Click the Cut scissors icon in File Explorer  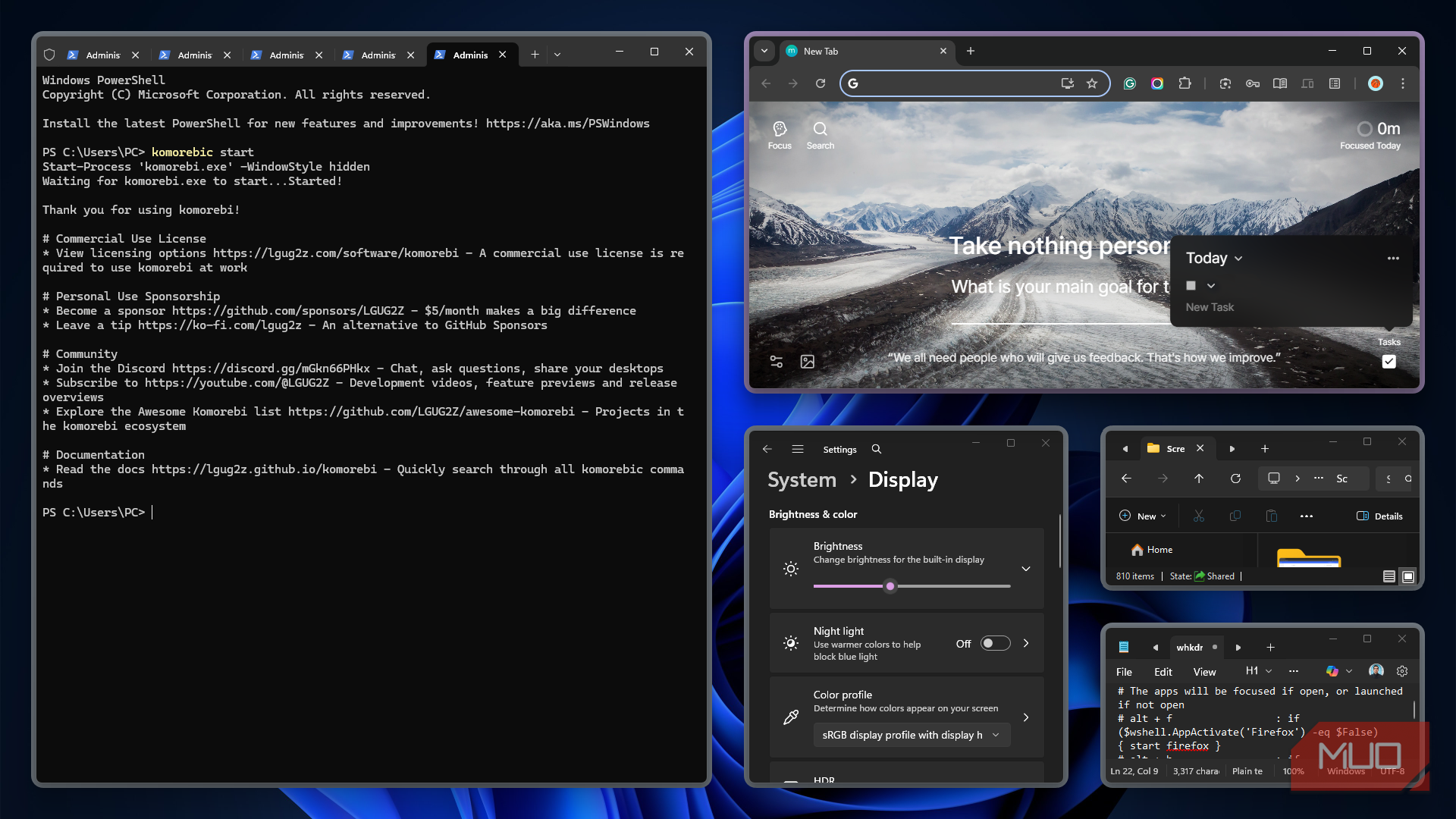(1199, 516)
